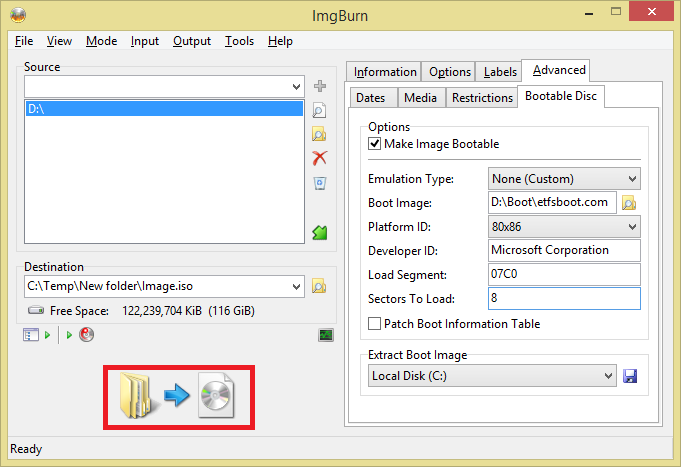The width and height of the screenshot is (681, 467).
Task: Open the Output menu
Action: click(x=192, y=41)
